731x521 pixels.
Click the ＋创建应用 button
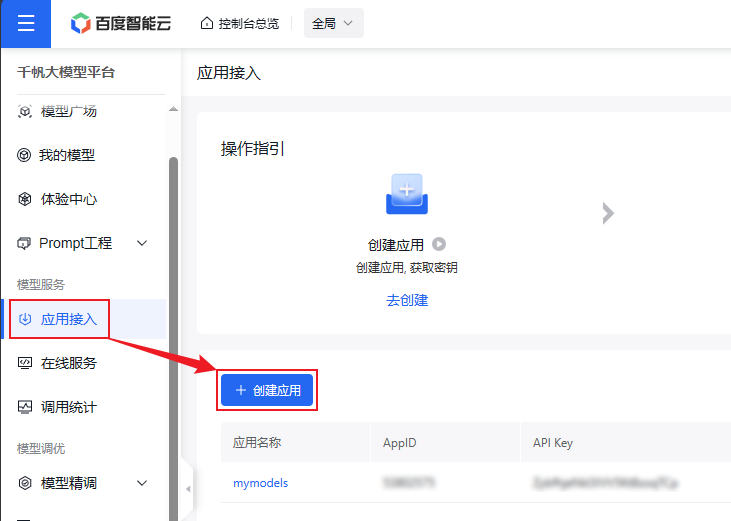point(267,390)
